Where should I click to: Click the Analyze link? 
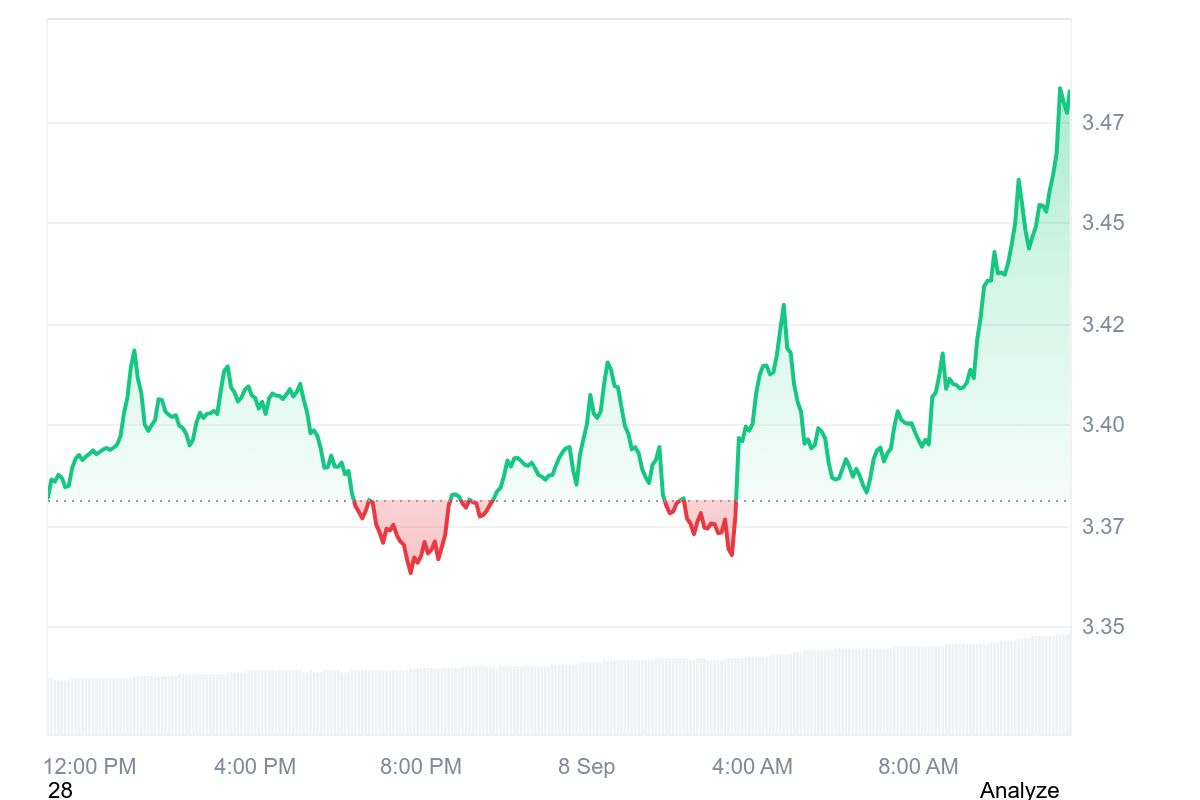[x=1018, y=790]
